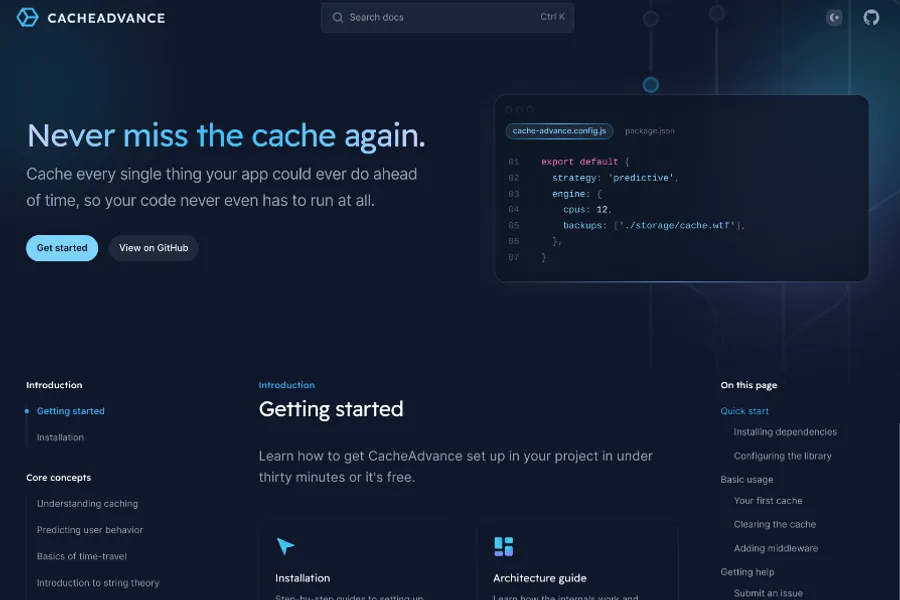
Task: Switch to cache-advance.config.js tab
Action: point(559,131)
